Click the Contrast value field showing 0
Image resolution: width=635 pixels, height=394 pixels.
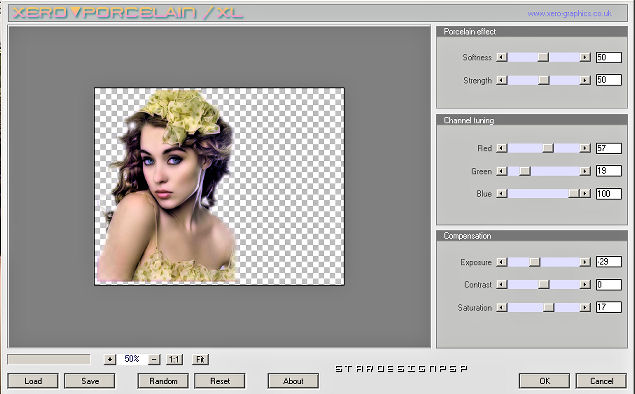(x=609, y=285)
